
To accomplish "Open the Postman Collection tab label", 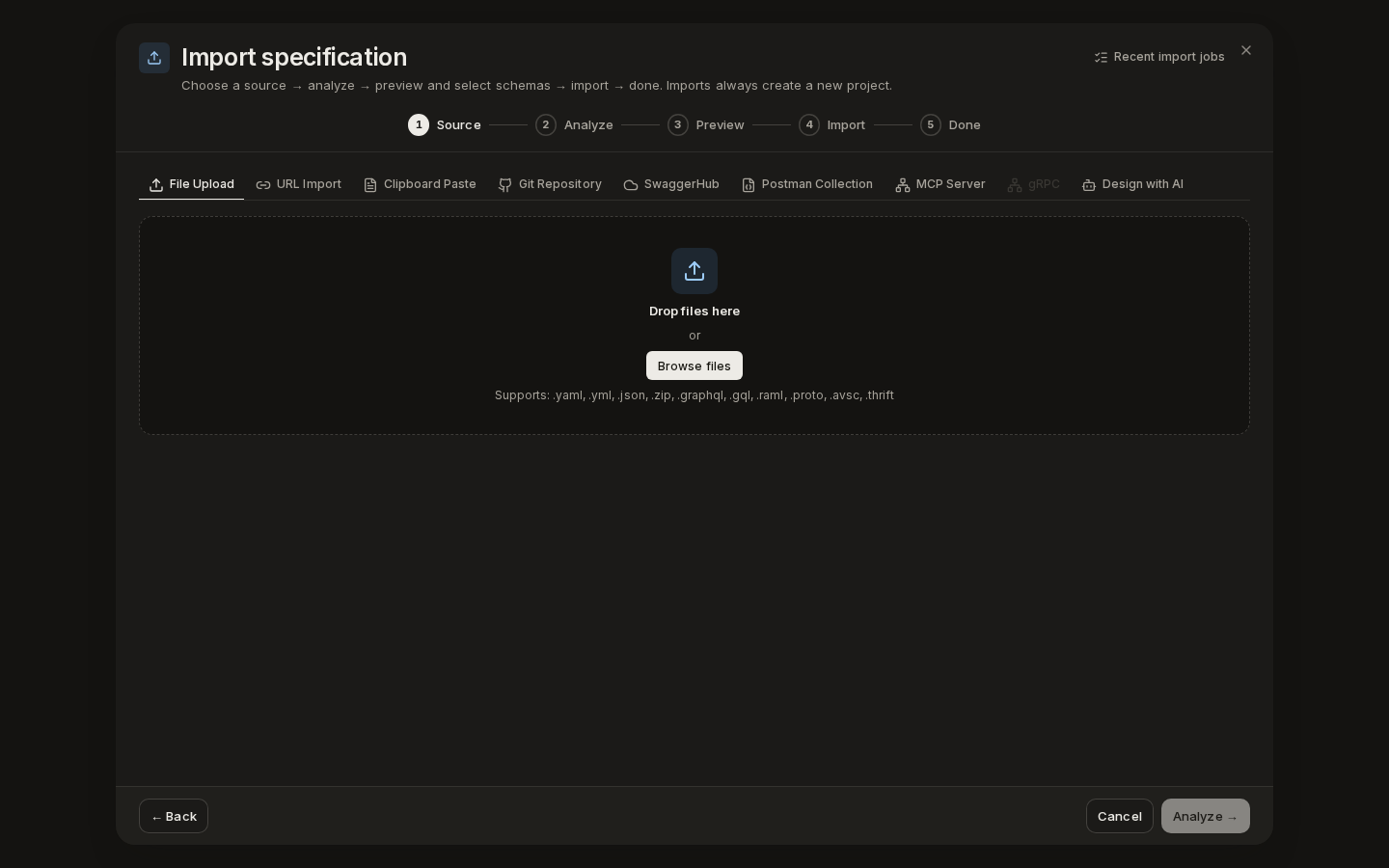I will 817,184.
